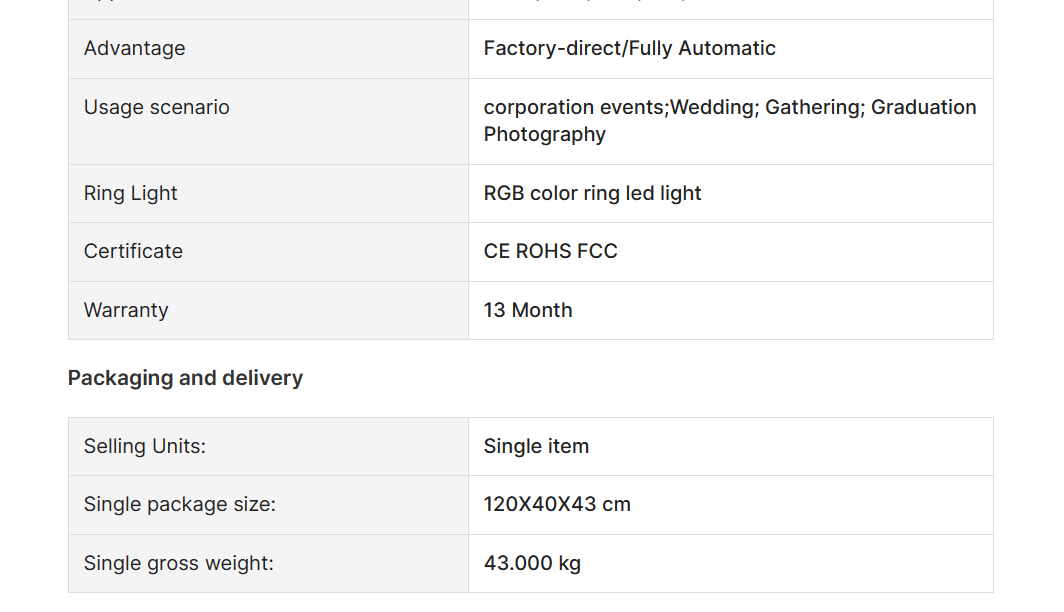
Task: Click the Advantage attribute label
Action: click(x=134, y=48)
